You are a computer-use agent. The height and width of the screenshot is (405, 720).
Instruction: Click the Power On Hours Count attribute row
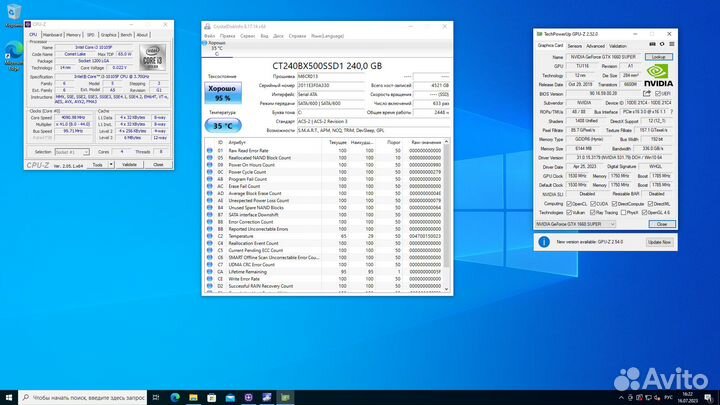tap(324, 165)
